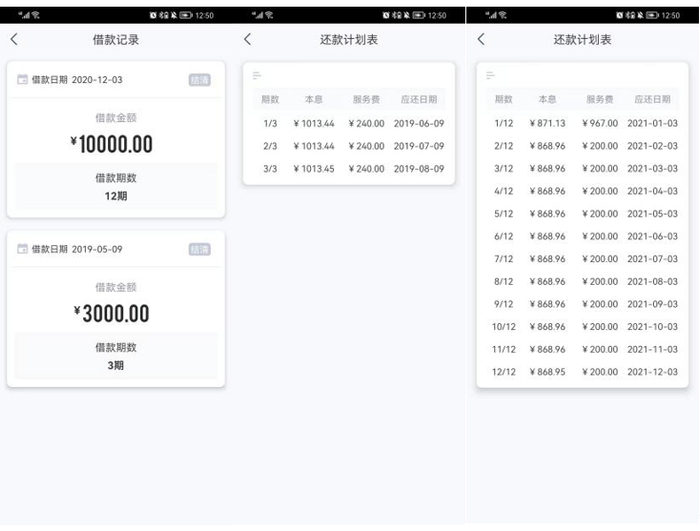Screen dimensions: 700x531
Task: Select the ¥1013.45 principal and interest amount
Action: (314, 169)
